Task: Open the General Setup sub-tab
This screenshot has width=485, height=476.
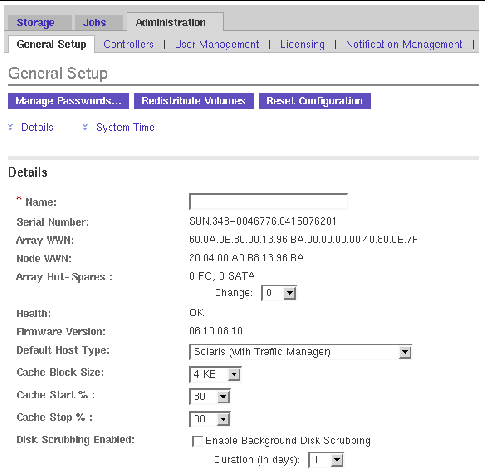Action: tap(51, 44)
